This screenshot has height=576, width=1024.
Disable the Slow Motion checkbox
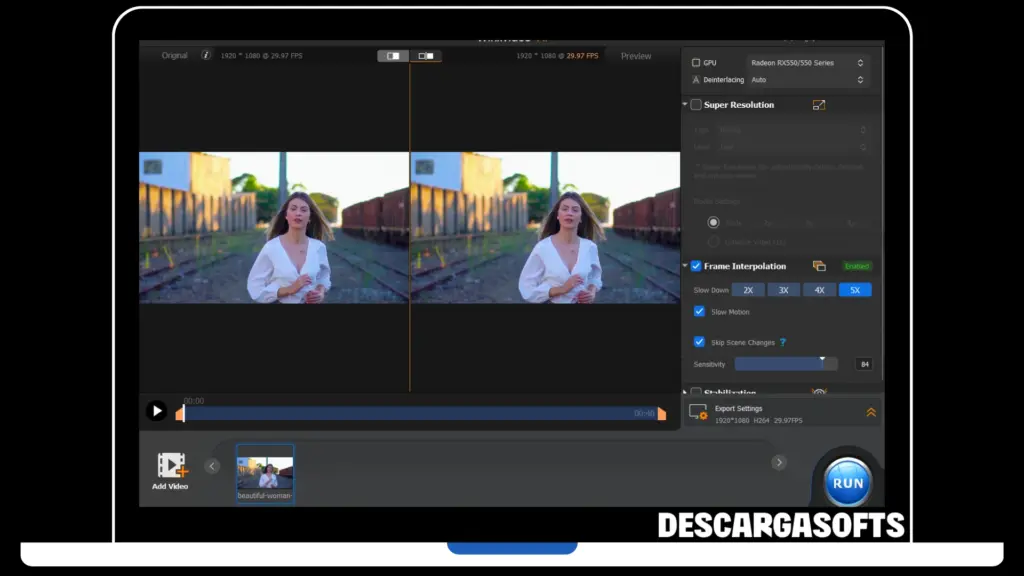click(x=699, y=312)
